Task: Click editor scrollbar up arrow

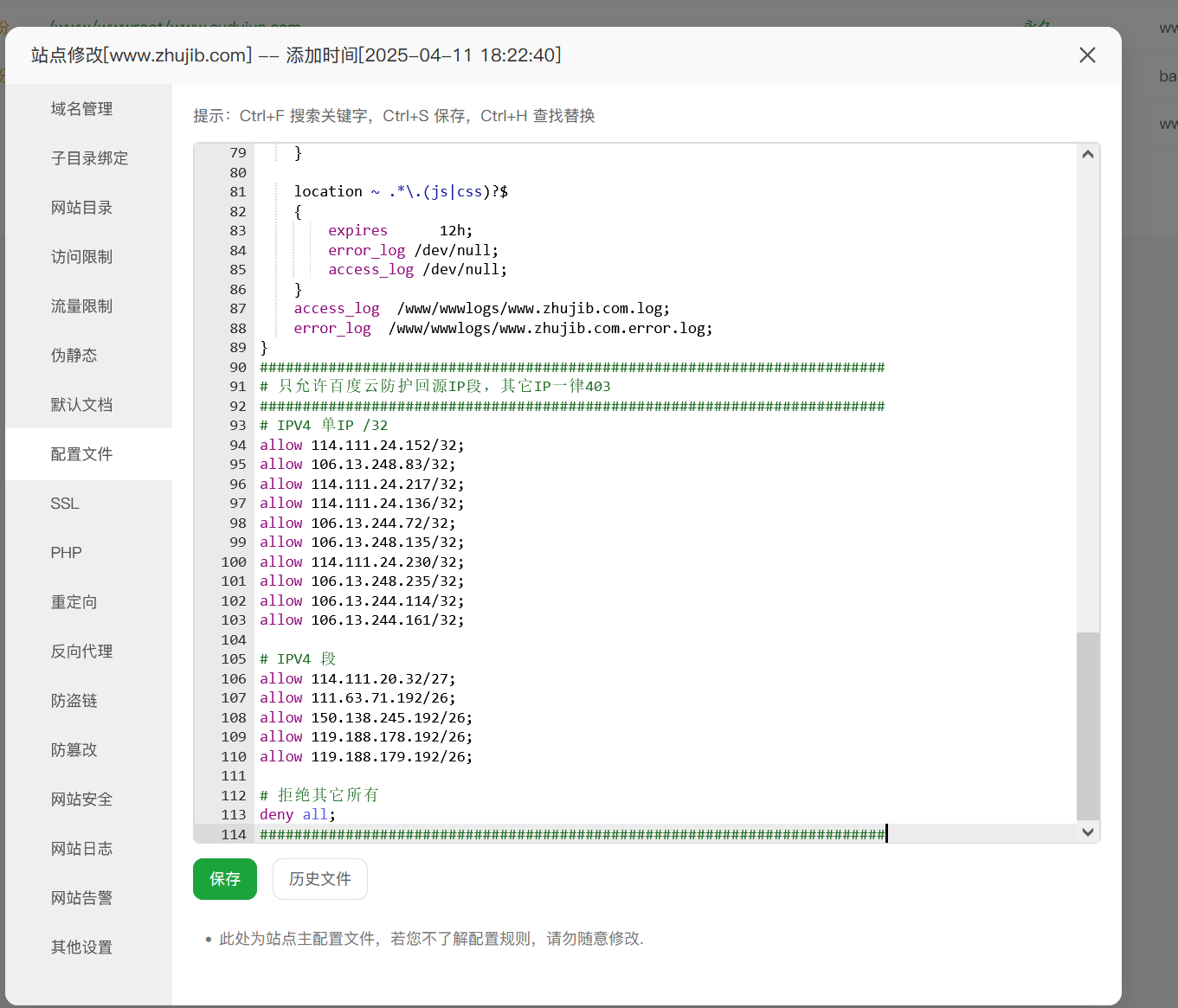Action: point(1088,154)
